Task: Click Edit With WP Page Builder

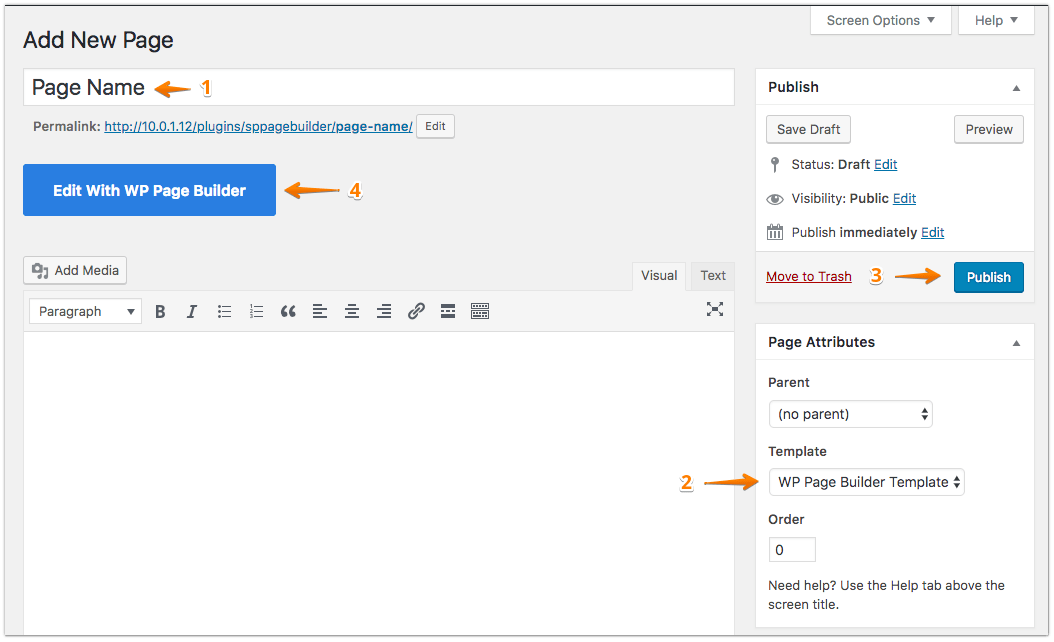Action: pos(149,190)
